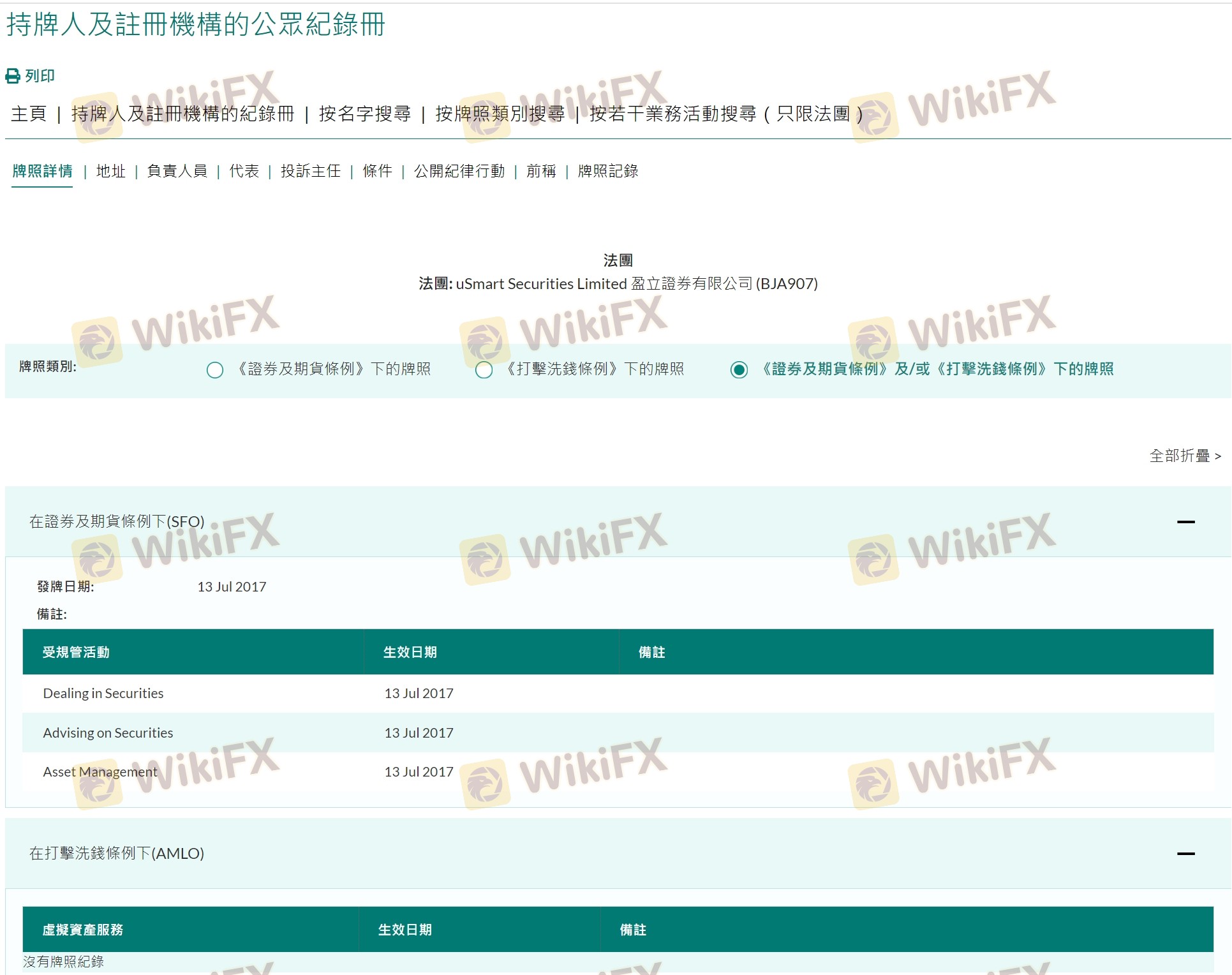Image resolution: width=1232 pixels, height=975 pixels.
Task: Switch to the 負責人員 tab
Action: click(x=177, y=171)
